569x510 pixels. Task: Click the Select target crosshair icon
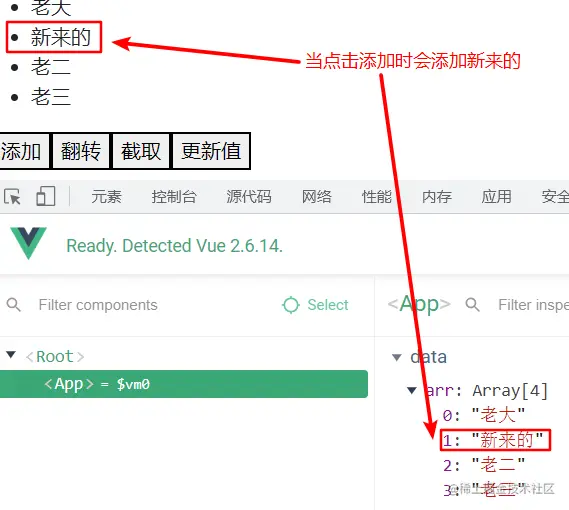291,305
